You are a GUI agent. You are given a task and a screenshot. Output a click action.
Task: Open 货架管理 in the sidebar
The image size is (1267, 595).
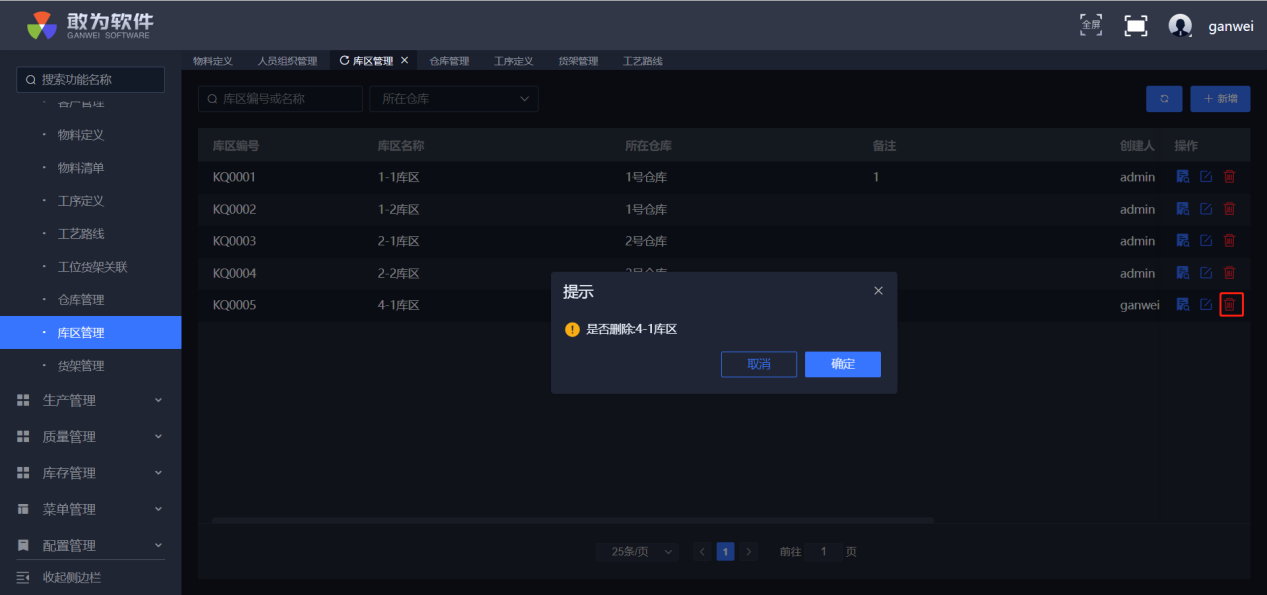pyautogui.click(x=81, y=366)
